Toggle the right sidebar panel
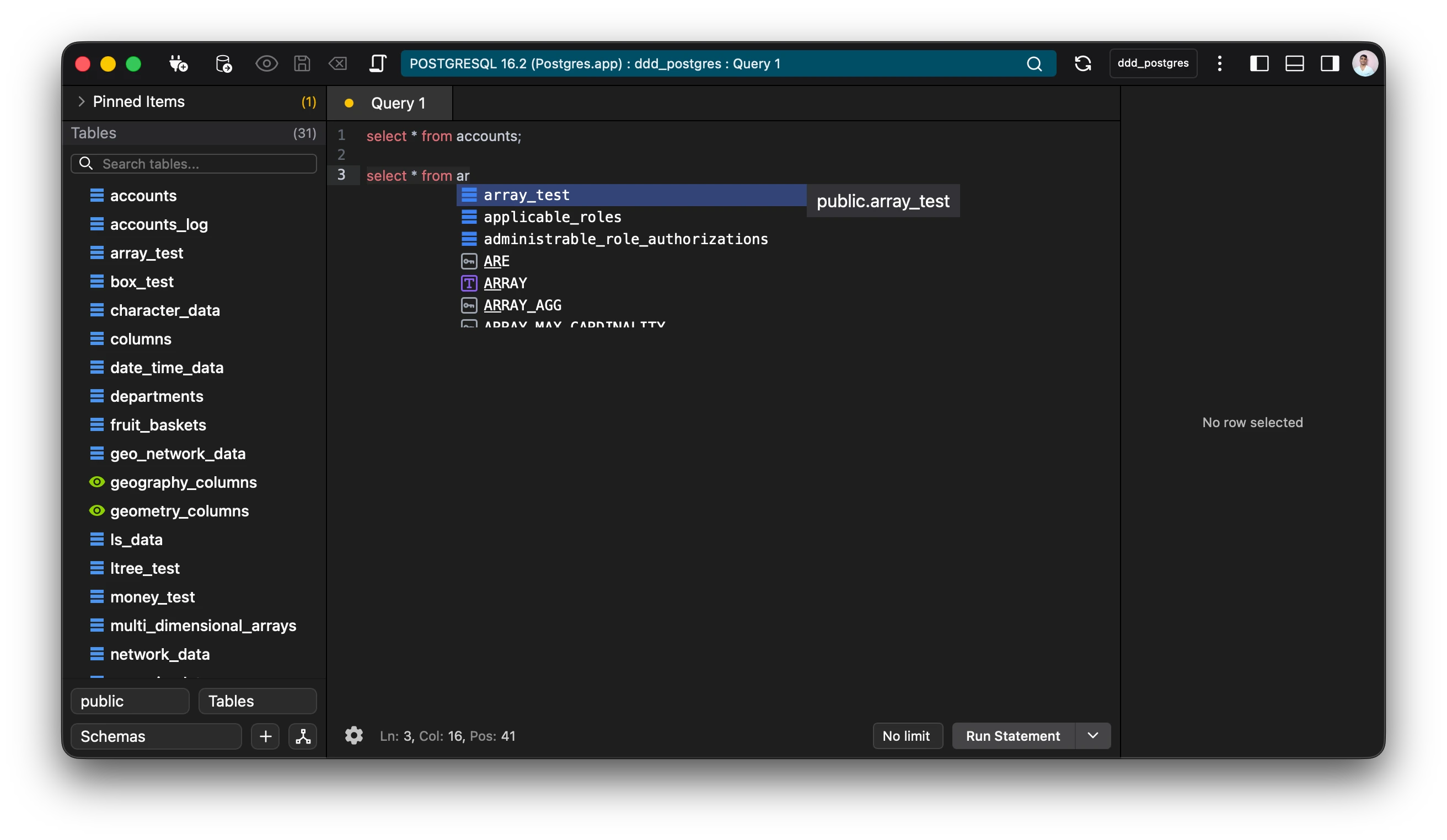Screen dimensions: 1447x840 pyautogui.click(x=1330, y=64)
